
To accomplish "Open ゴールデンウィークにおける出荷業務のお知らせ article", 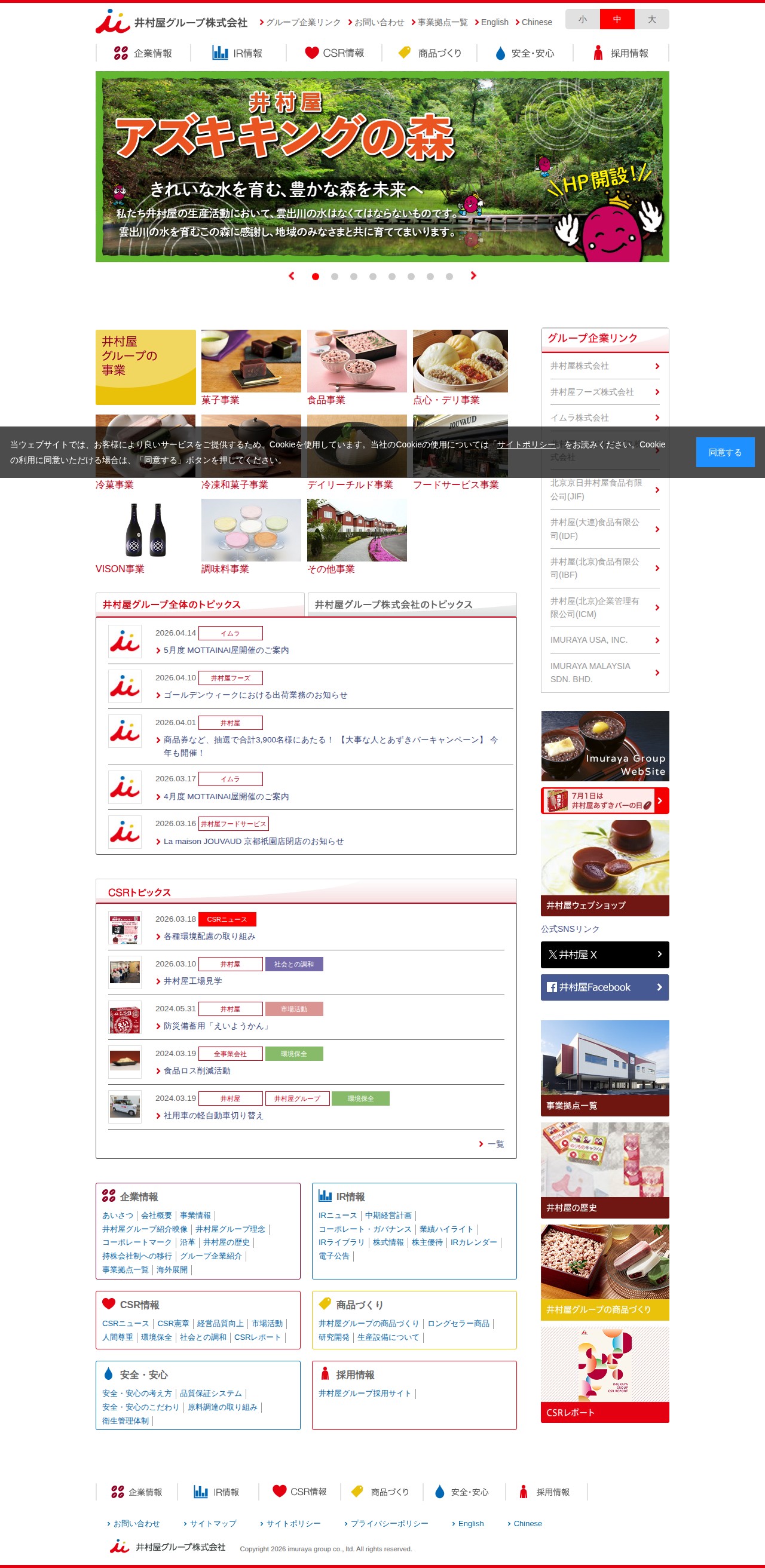I will (x=255, y=695).
